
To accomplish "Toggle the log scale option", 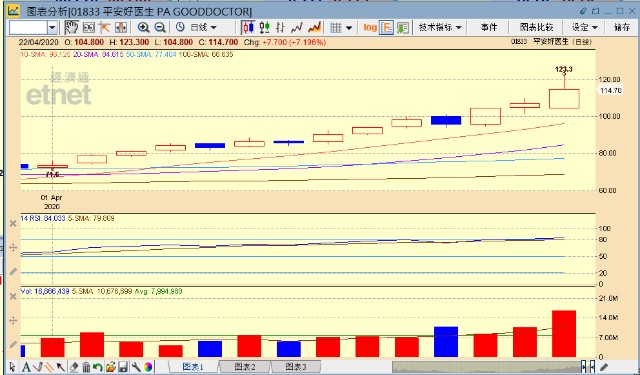I will point(370,27).
